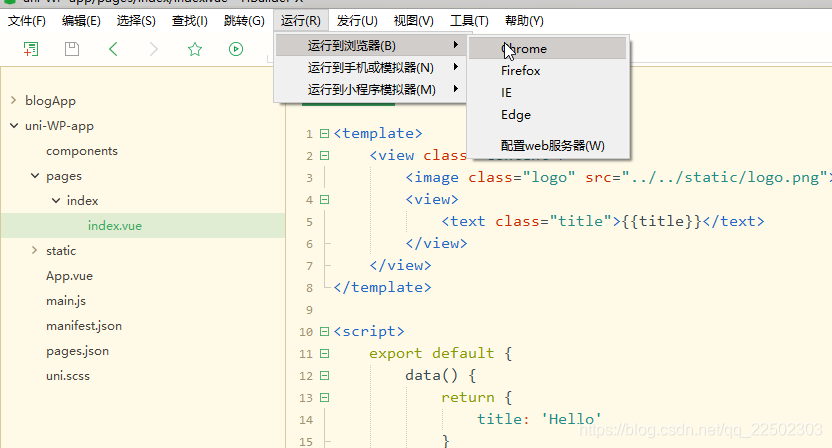Navigate forward with the right arrow icon
Screen dimensions: 832x448
[x=153, y=49]
